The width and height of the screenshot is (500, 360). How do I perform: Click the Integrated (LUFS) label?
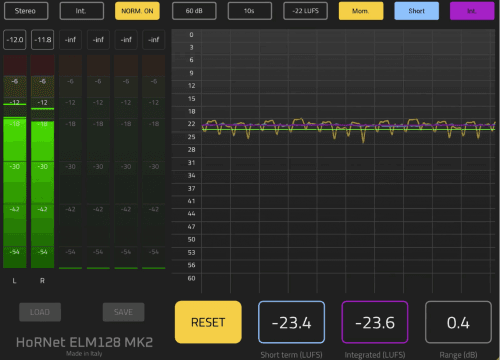click(x=375, y=355)
